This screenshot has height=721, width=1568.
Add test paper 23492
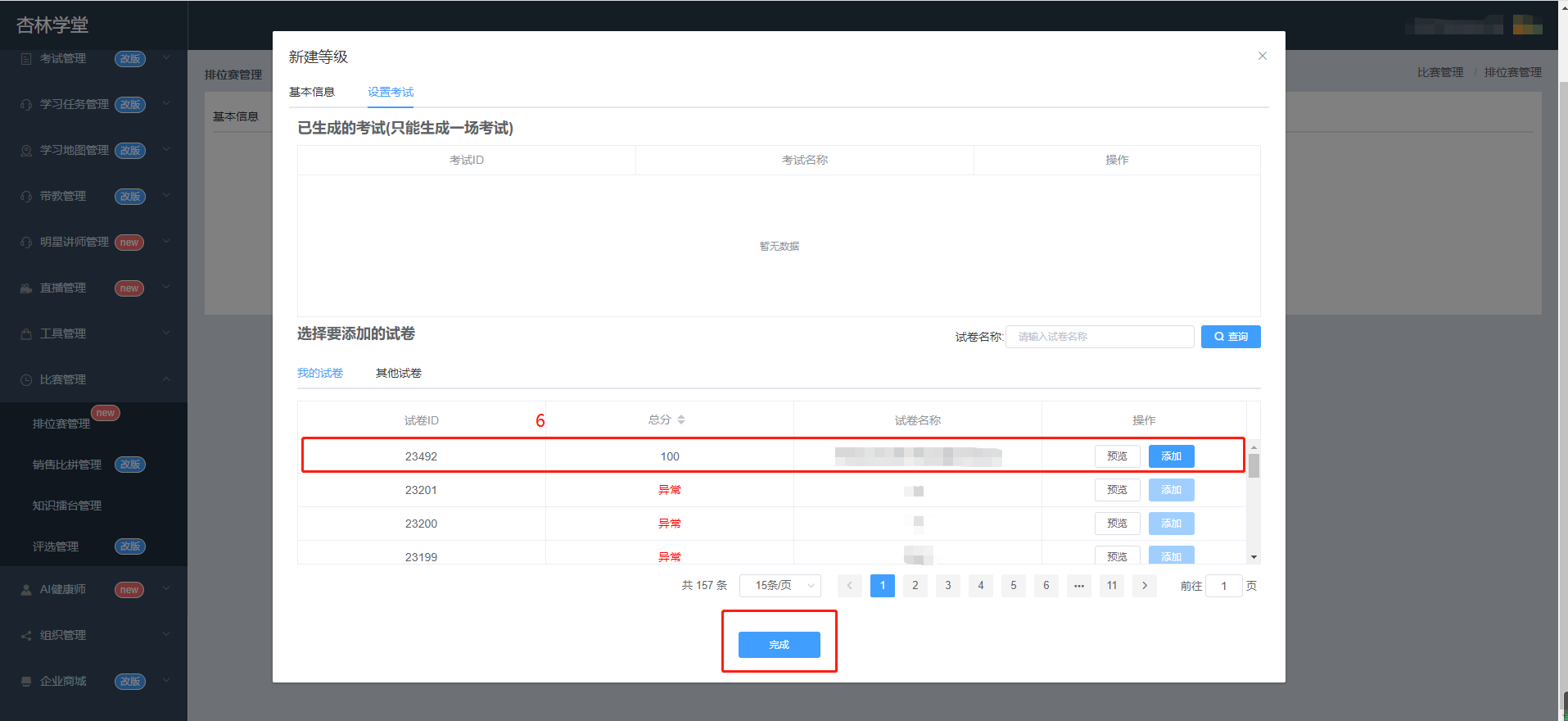1172,456
